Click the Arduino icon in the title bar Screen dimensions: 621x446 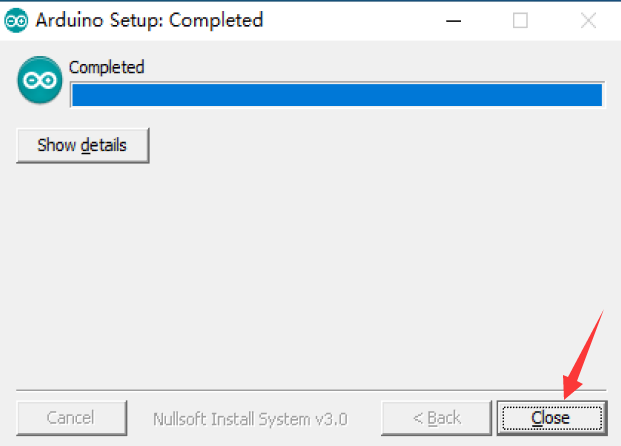tap(16, 20)
